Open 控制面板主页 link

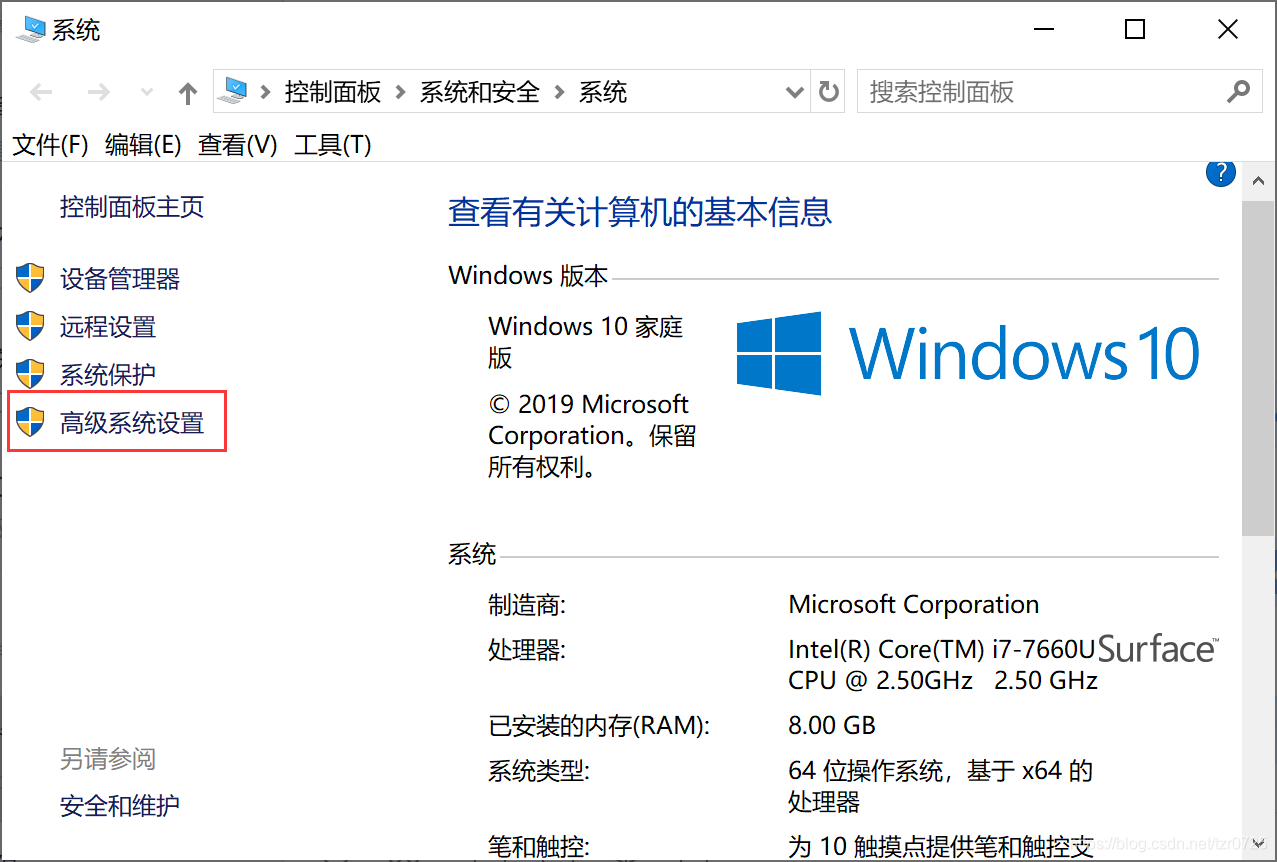[132, 207]
